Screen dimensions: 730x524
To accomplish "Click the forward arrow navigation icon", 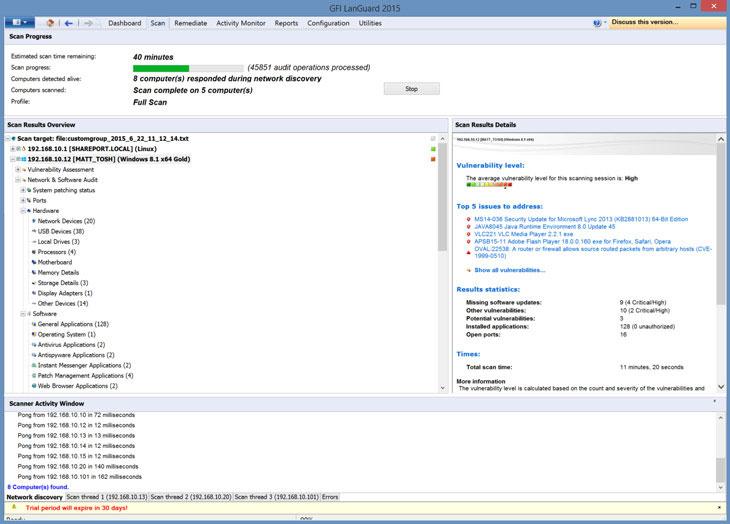I will tap(88, 23).
